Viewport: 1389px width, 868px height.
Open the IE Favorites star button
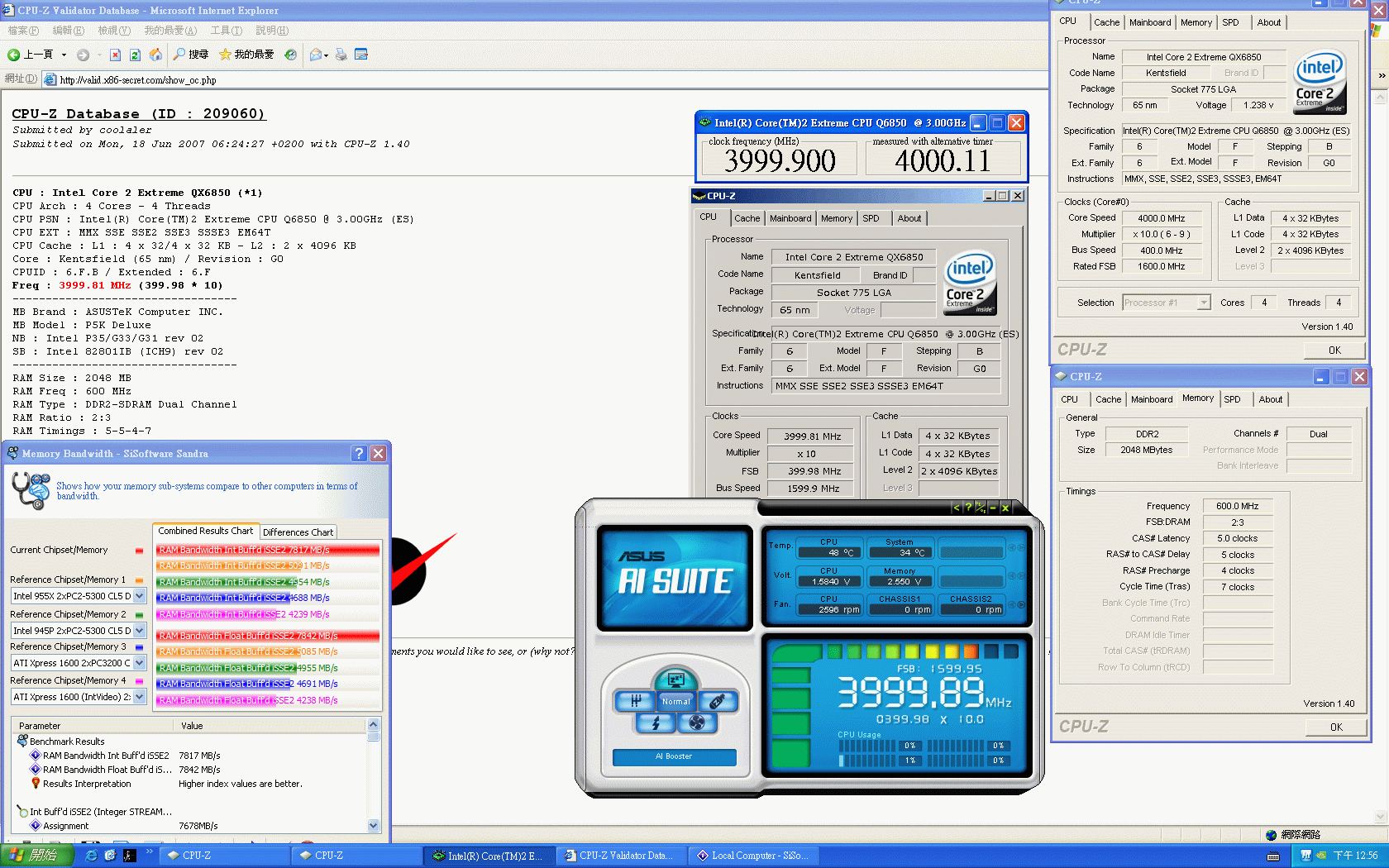[246, 55]
